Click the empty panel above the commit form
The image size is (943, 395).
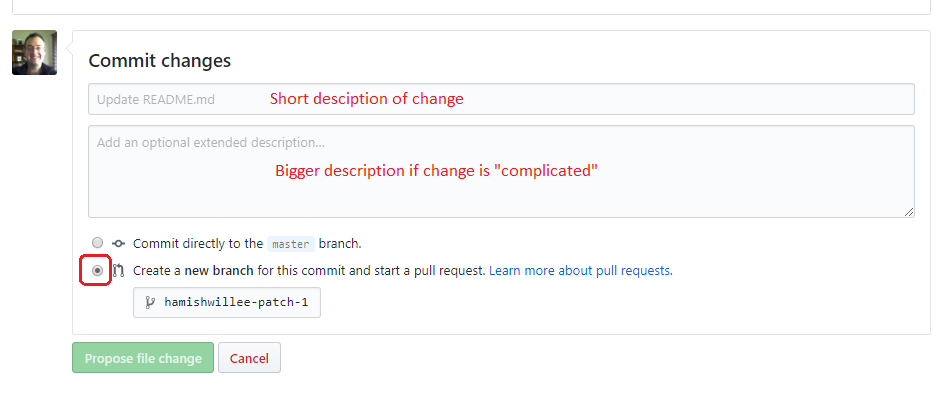click(472, 7)
